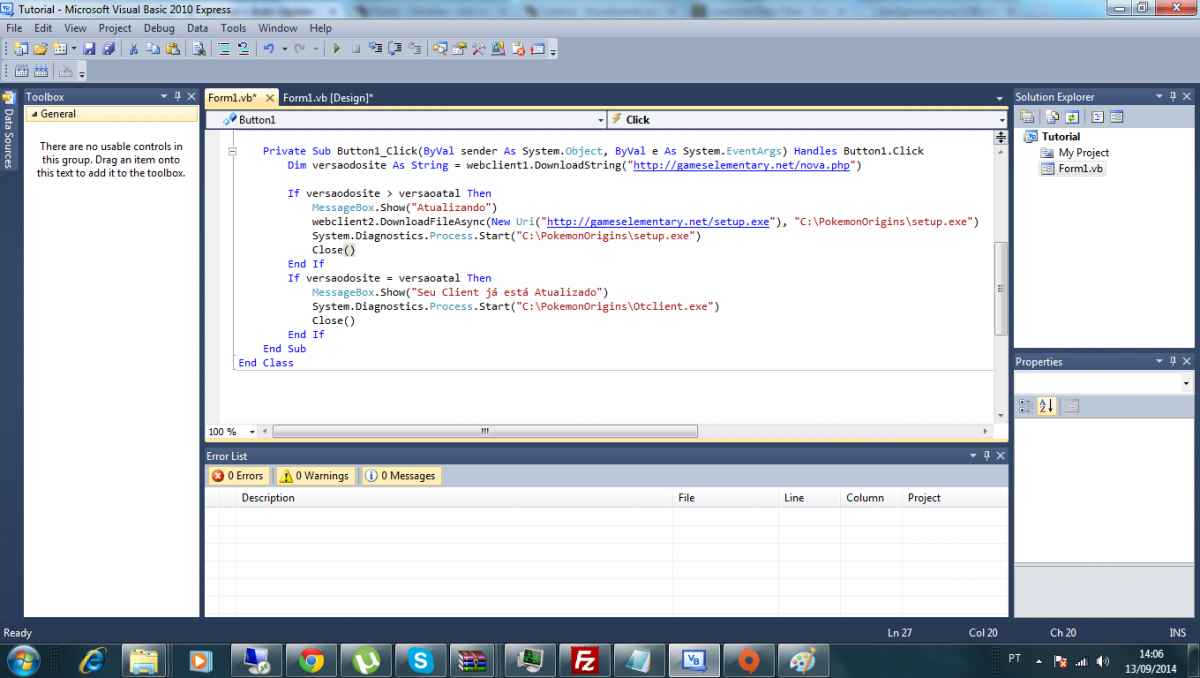Save the current file with the Save icon
Viewport: 1200px width, 678px height.
(89, 48)
